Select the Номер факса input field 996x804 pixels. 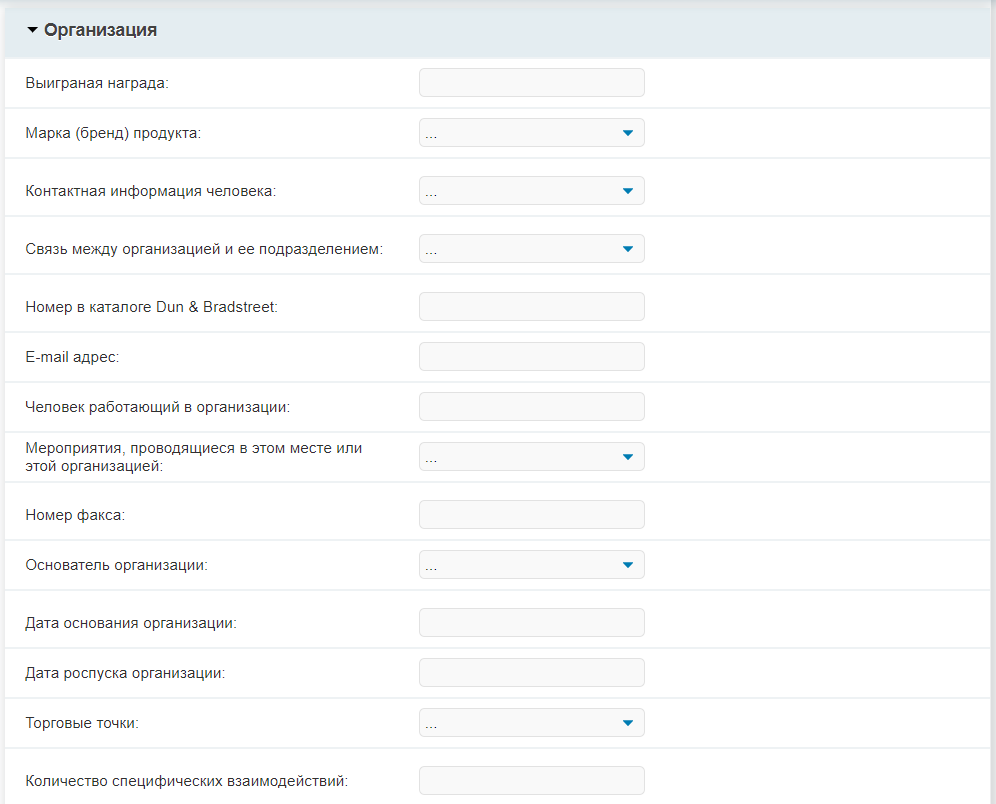(x=532, y=514)
